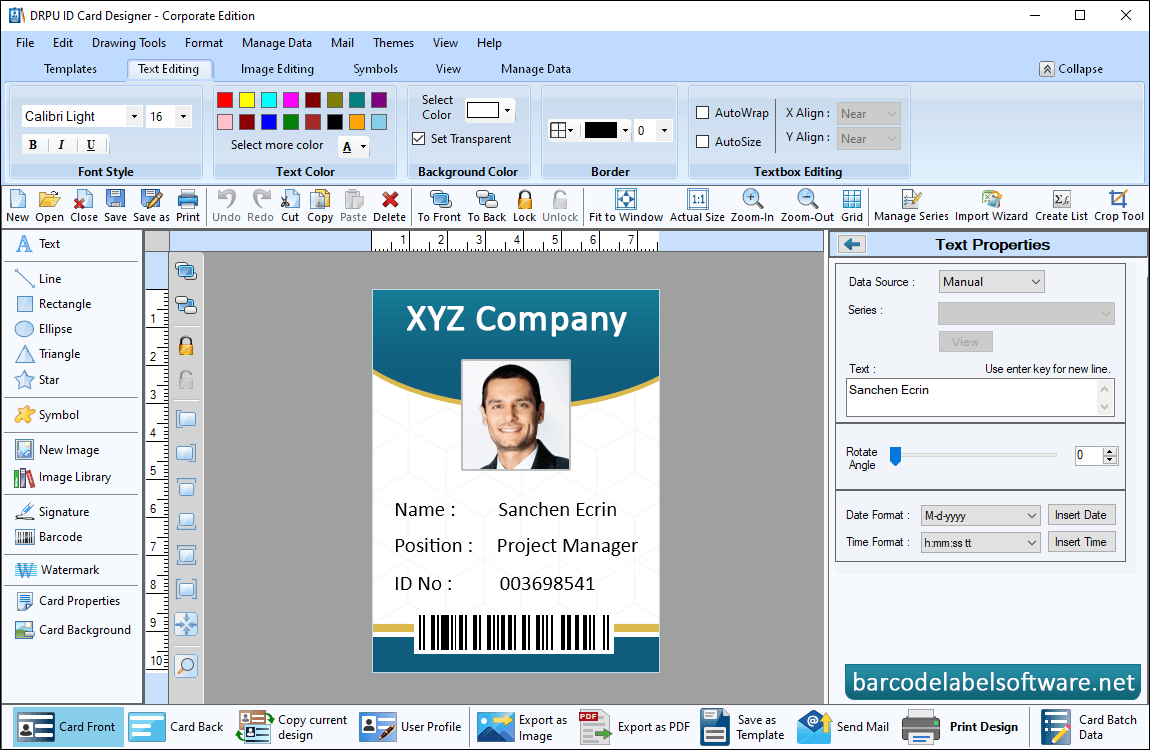
Task: Show the Grid overlay
Action: click(x=851, y=206)
